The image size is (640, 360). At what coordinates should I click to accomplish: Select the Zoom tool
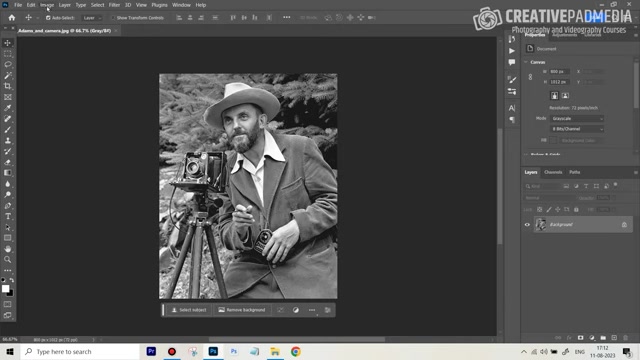(x=8, y=260)
